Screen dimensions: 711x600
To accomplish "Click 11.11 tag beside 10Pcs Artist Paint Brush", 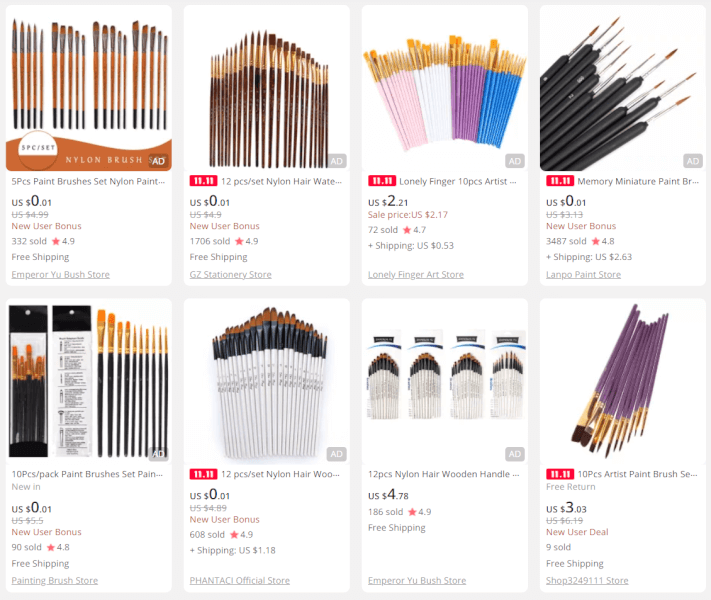I will click(560, 474).
